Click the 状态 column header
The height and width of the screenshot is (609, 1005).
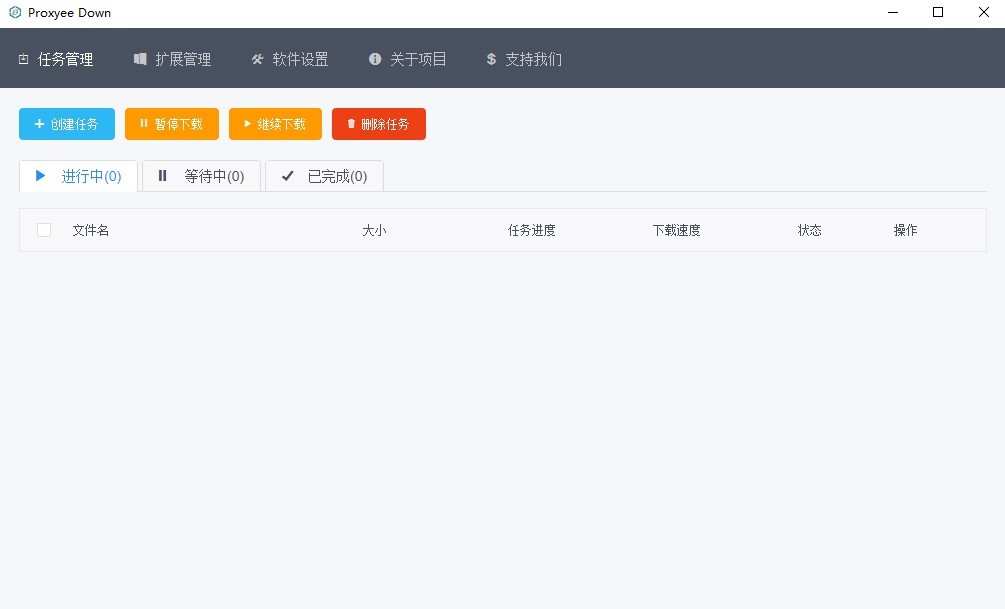[x=810, y=230]
